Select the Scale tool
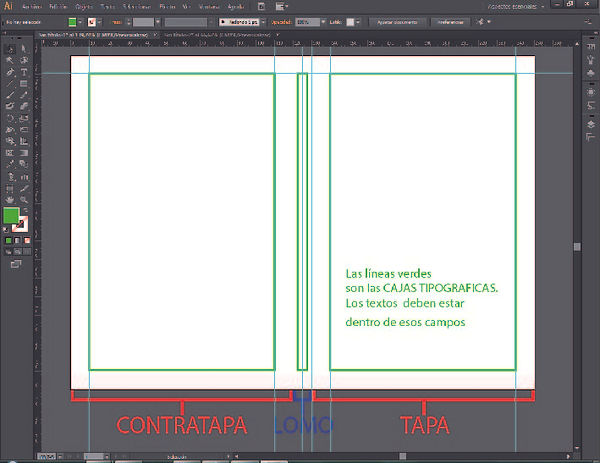Viewport: 600px width, 463px height. [24, 118]
